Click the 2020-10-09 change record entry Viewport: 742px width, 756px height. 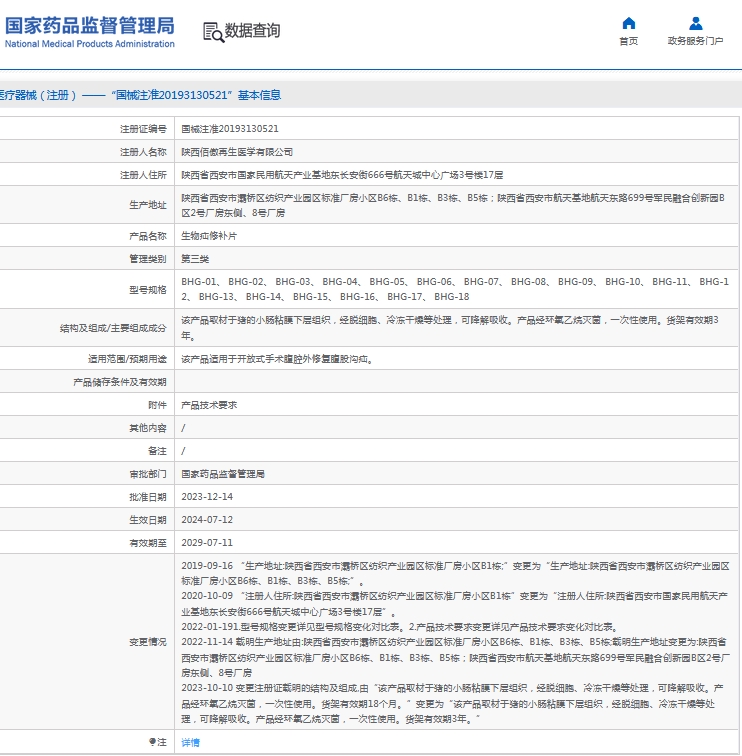coord(454,604)
